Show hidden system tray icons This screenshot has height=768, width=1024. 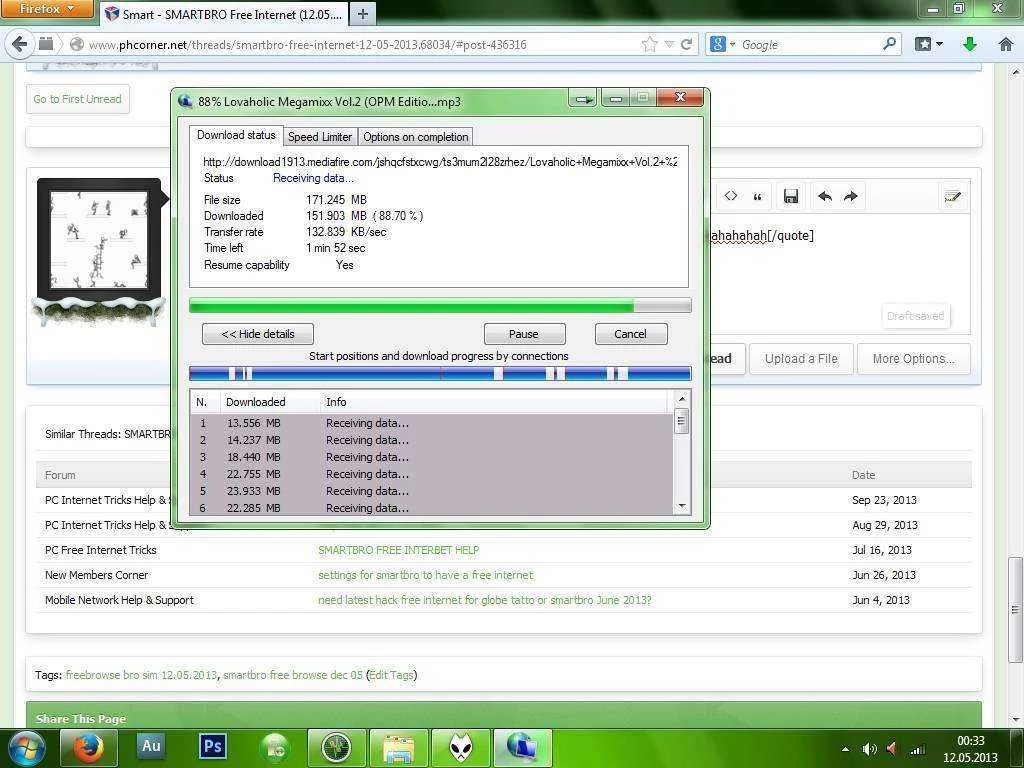[846, 749]
